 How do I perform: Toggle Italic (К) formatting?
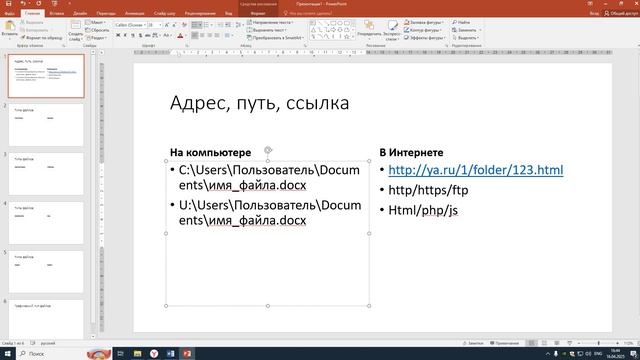[x=125, y=36]
